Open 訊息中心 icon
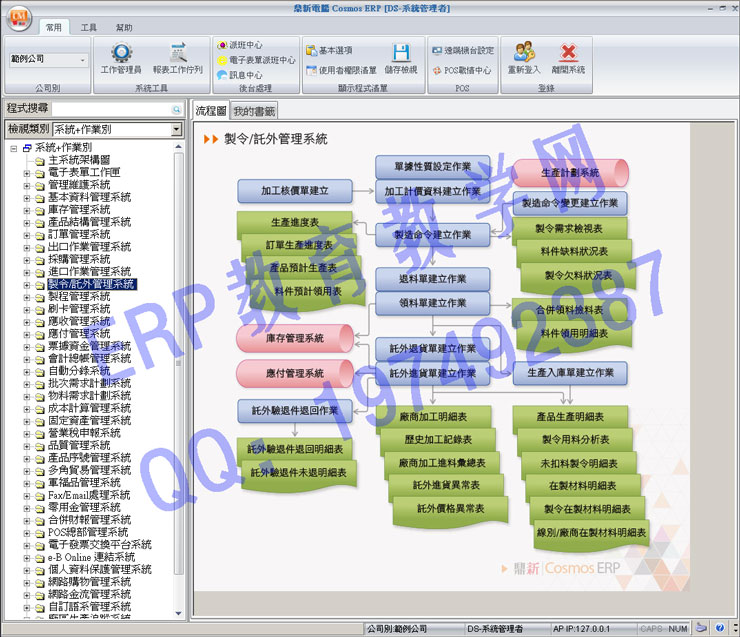Image resolution: width=740 pixels, height=637 pixels. [x=222, y=75]
